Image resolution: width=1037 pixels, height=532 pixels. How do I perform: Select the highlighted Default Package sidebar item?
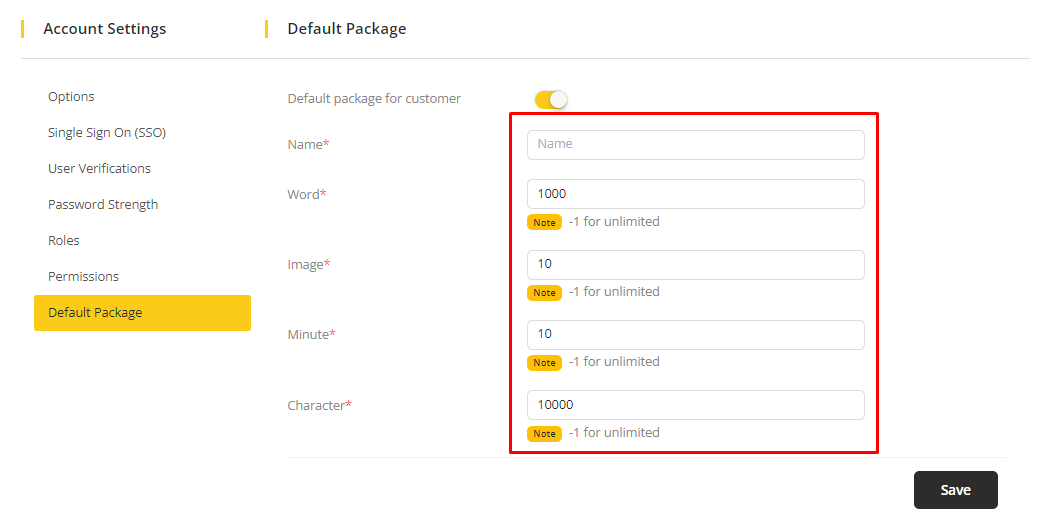coord(142,313)
